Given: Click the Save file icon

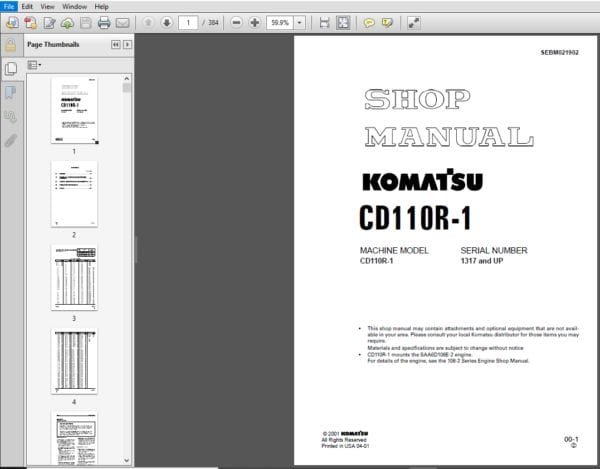Looking at the screenshot, I should (86, 23).
